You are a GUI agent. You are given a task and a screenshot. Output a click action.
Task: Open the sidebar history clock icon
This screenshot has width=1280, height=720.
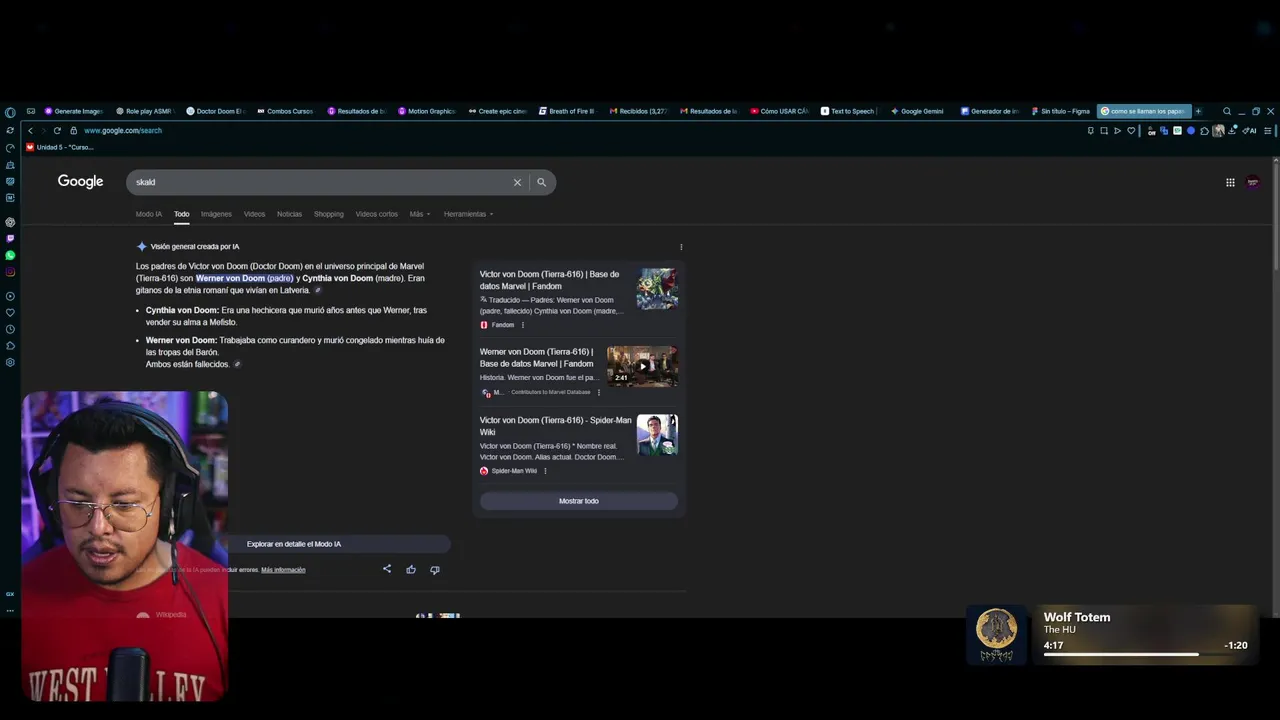click(10, 329)
